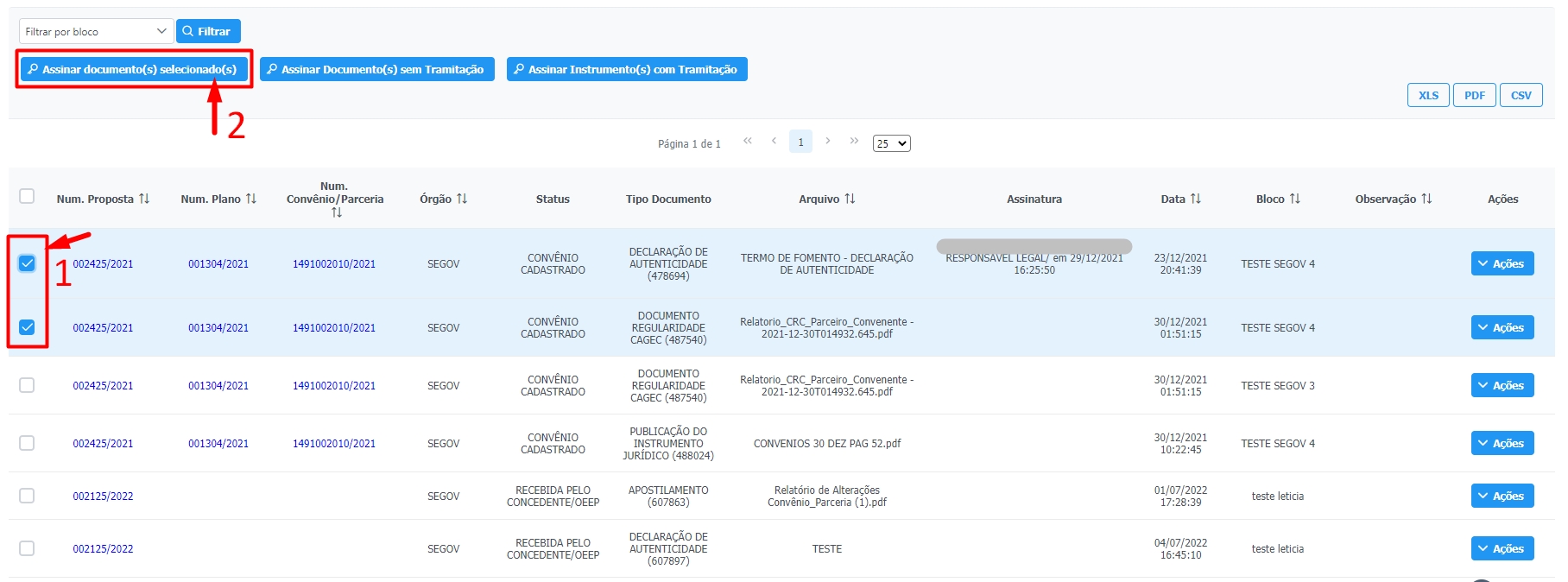Check the TESTE SEGOV 3 row checkbox

pyautogui.click(x=27, y=385)
